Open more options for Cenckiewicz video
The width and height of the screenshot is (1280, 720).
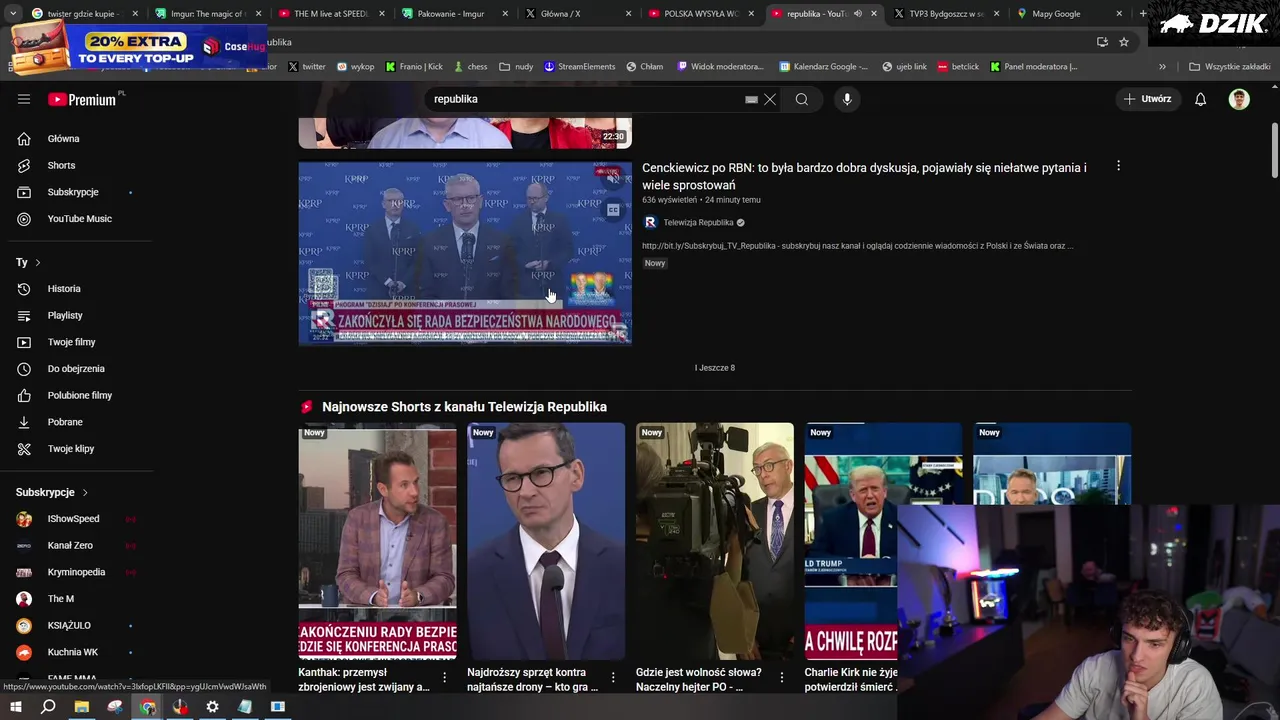[x=1118, y=166]
